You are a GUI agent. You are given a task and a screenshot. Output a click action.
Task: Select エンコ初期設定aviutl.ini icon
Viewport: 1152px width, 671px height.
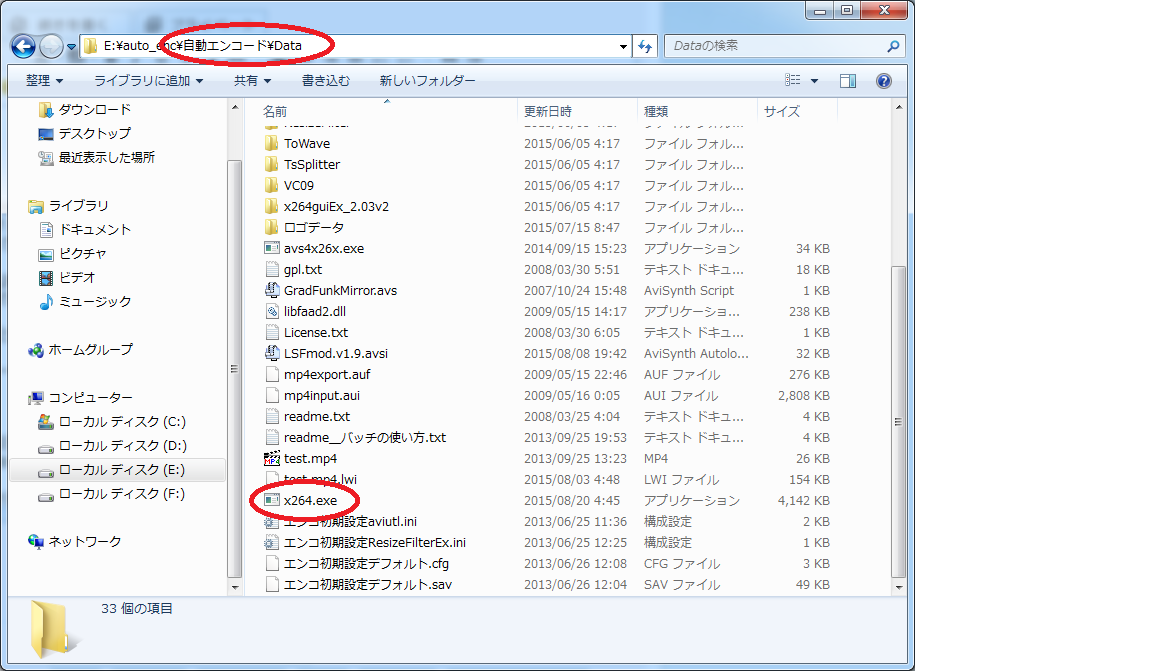pos(272,522)
